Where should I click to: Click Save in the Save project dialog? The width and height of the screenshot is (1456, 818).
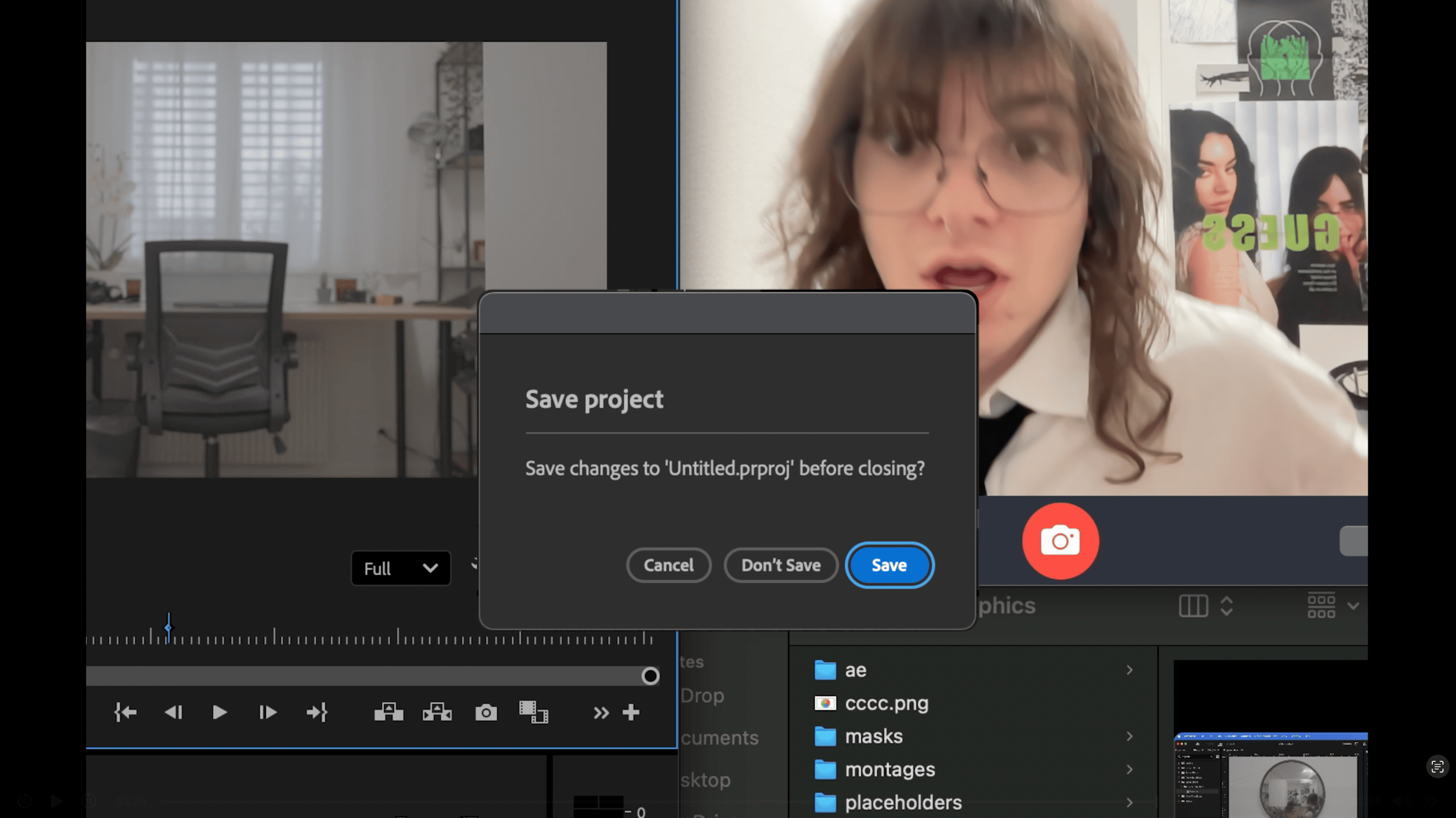pos(889,565)
